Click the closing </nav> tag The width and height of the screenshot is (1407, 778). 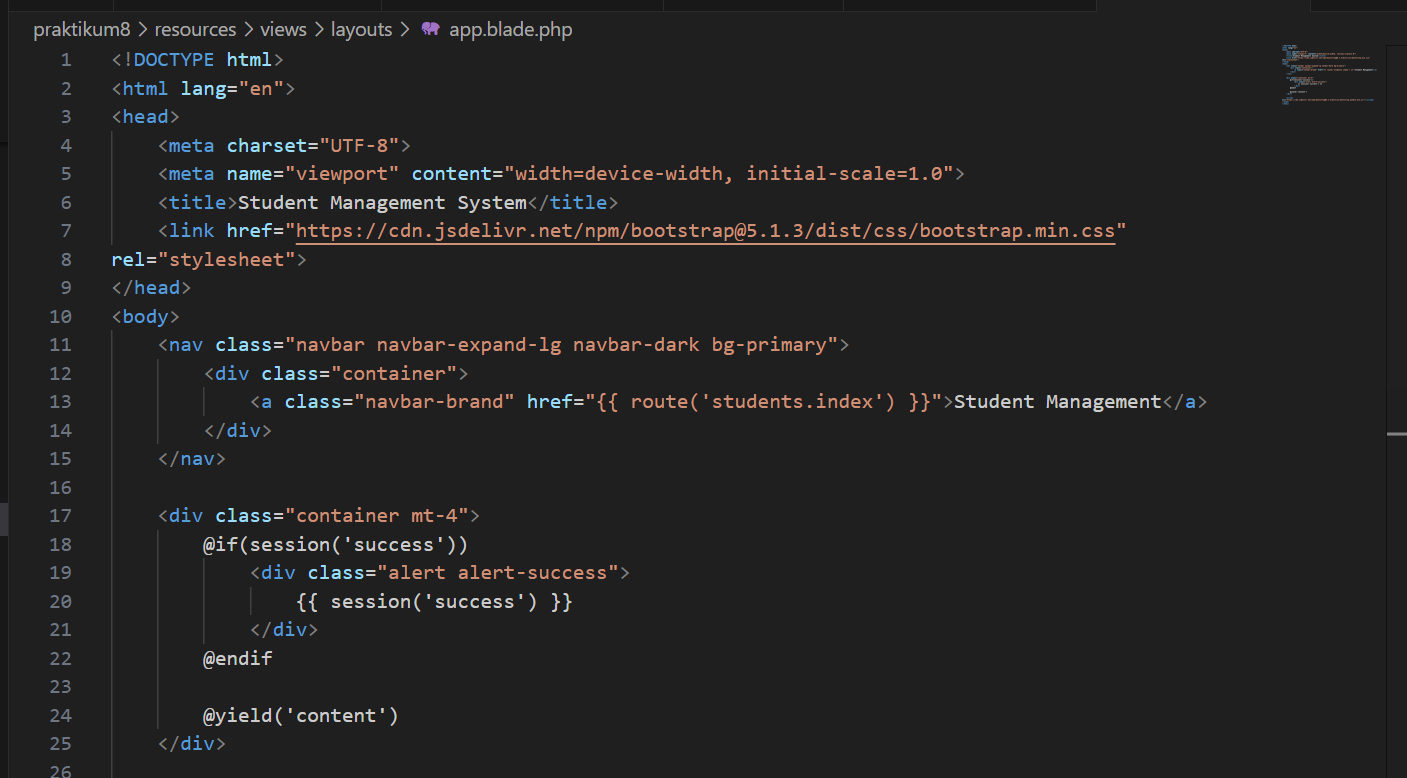coord(192,459)
